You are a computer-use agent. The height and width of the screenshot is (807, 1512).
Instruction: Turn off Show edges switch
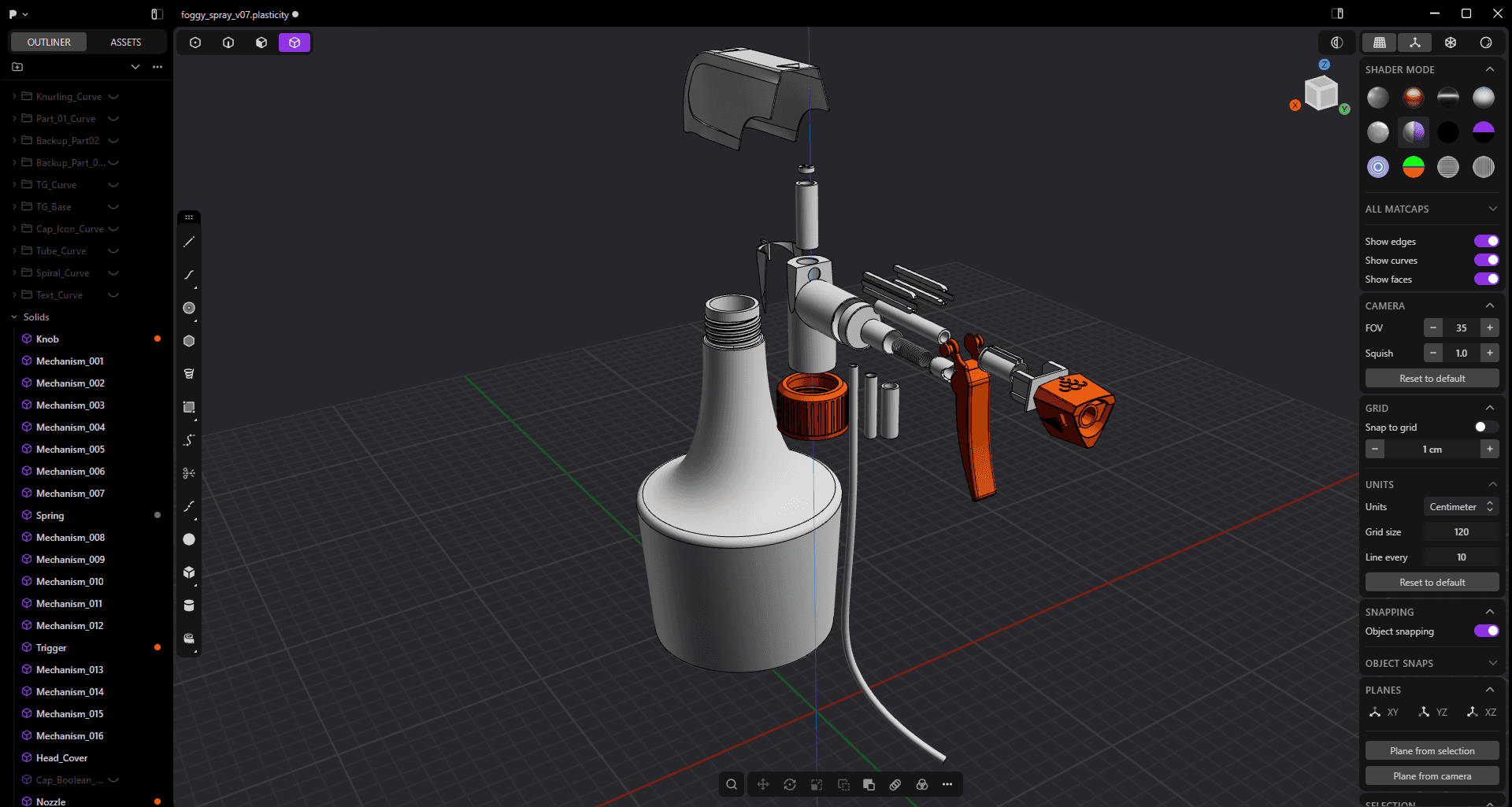1486,241
